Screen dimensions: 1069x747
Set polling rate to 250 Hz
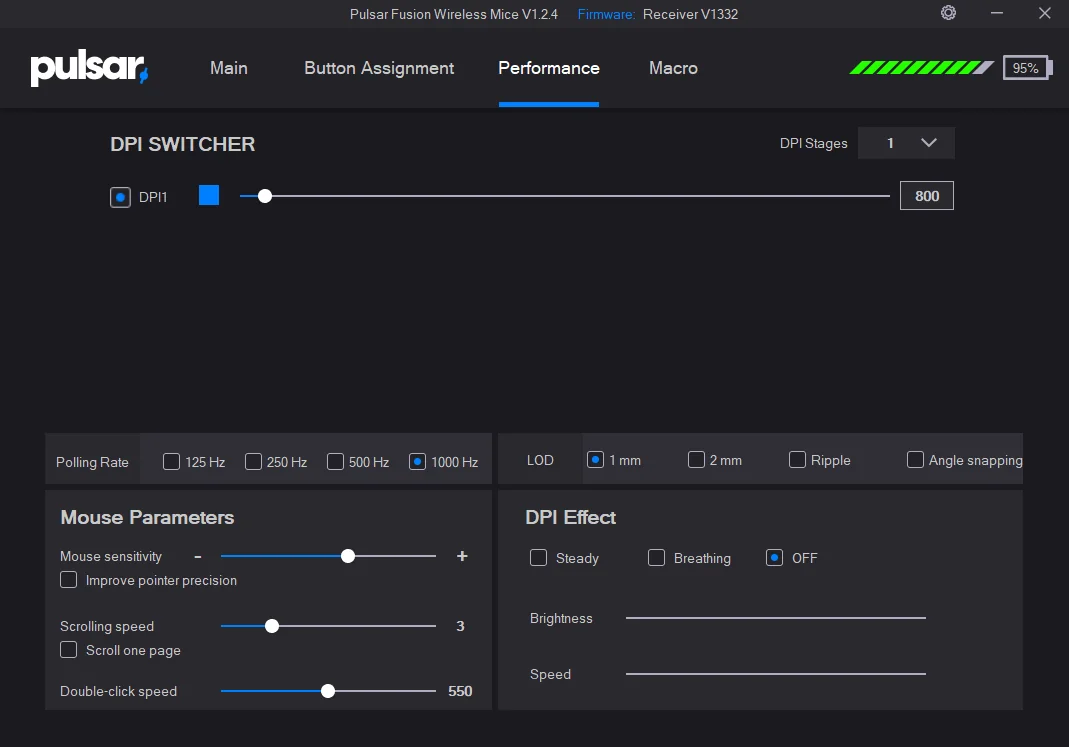253,461
